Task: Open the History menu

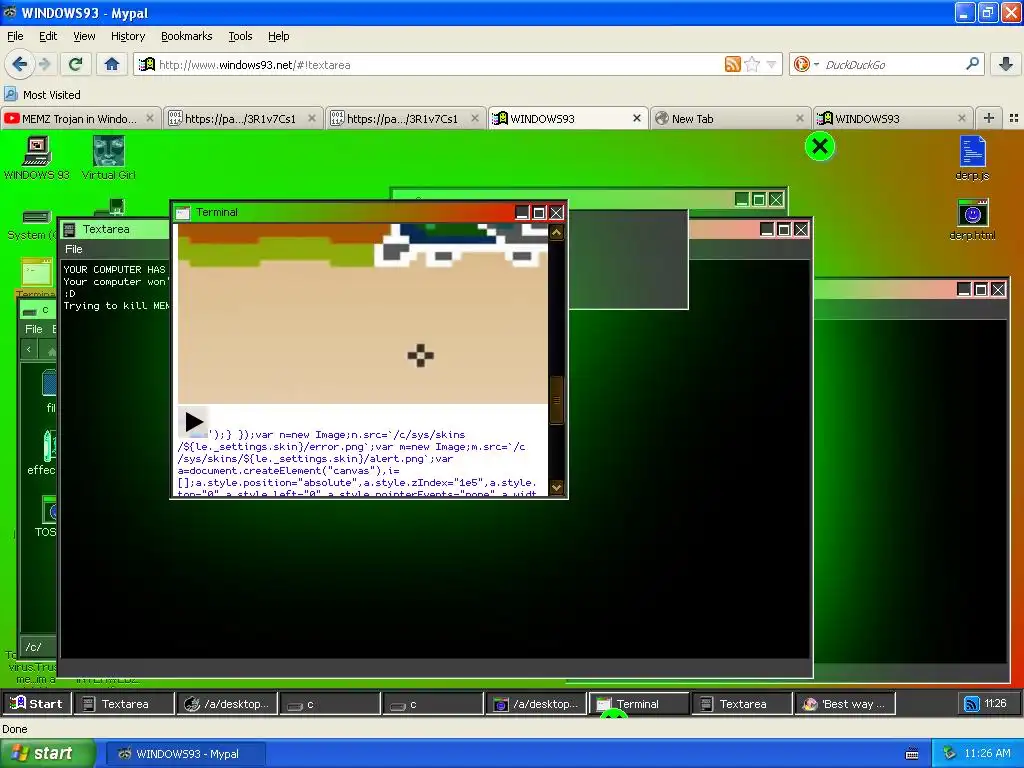Action: [127, 36]
